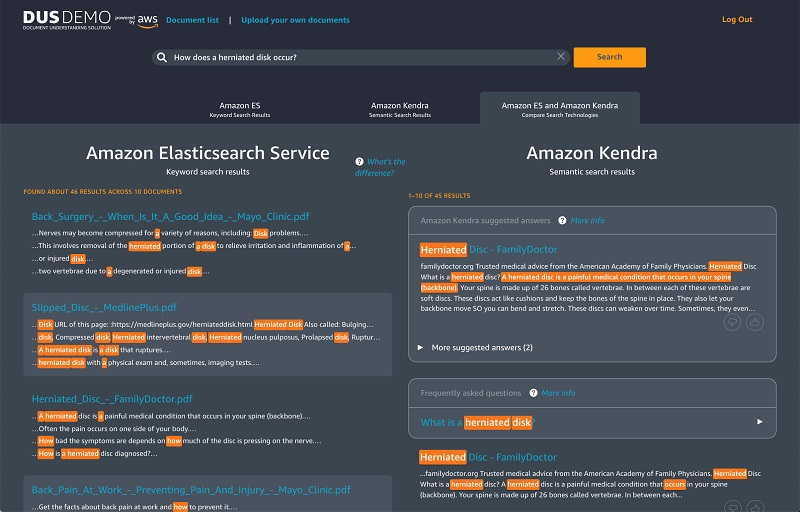Open More info for Frequently asked questions
This screenshot has width=800, height=512.
558,393
